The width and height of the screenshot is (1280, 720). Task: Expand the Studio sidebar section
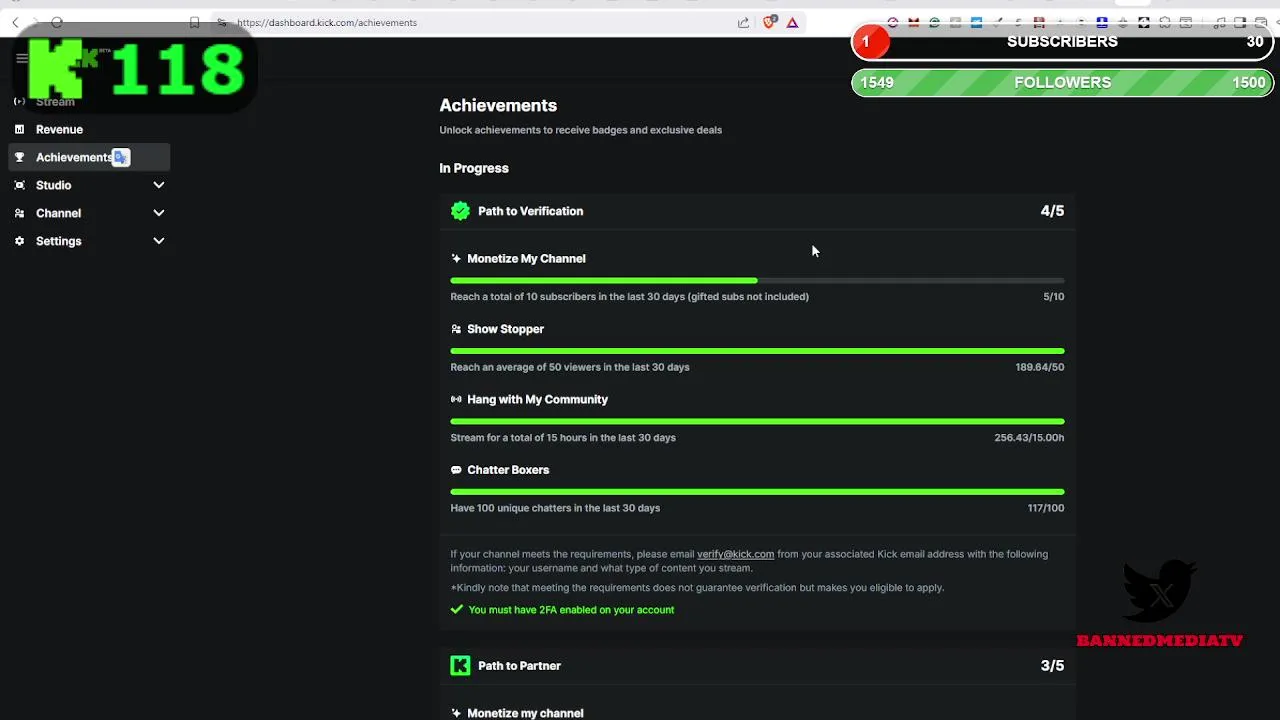158,185
